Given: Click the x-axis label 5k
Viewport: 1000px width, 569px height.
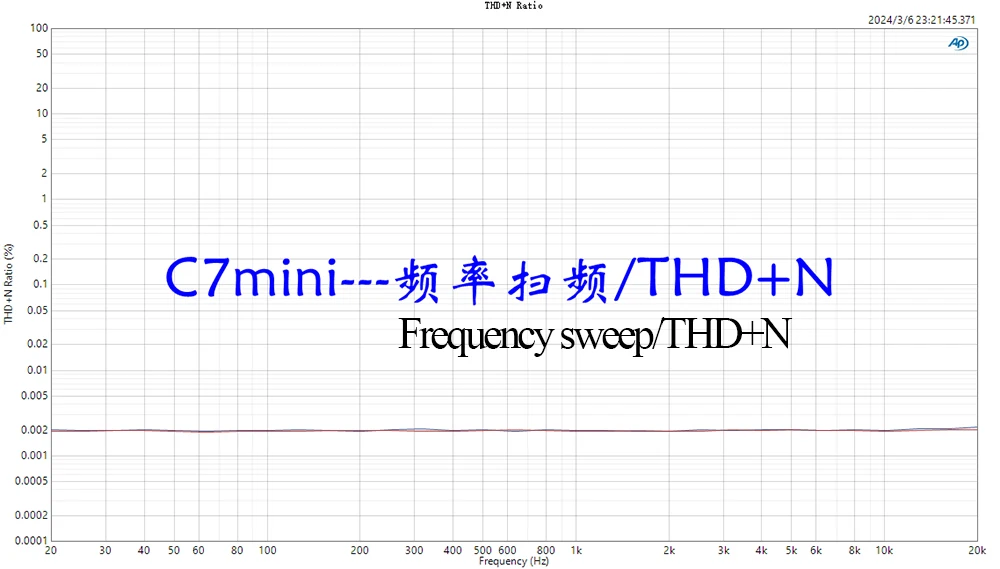Looking at the screenshot, I should pos(791,550).
